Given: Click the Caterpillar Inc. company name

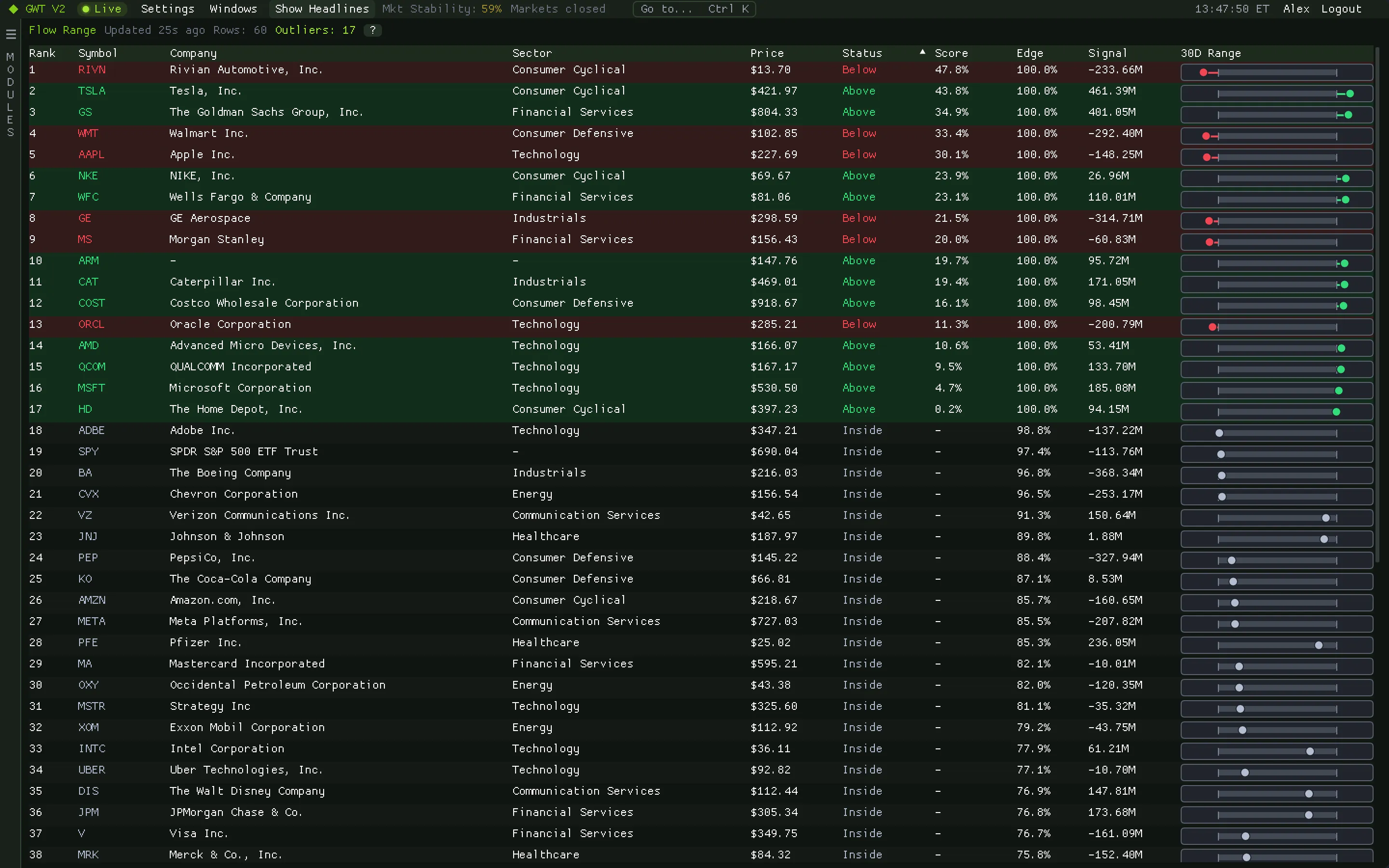Looking at the screenshot, I should click(223, 282).
